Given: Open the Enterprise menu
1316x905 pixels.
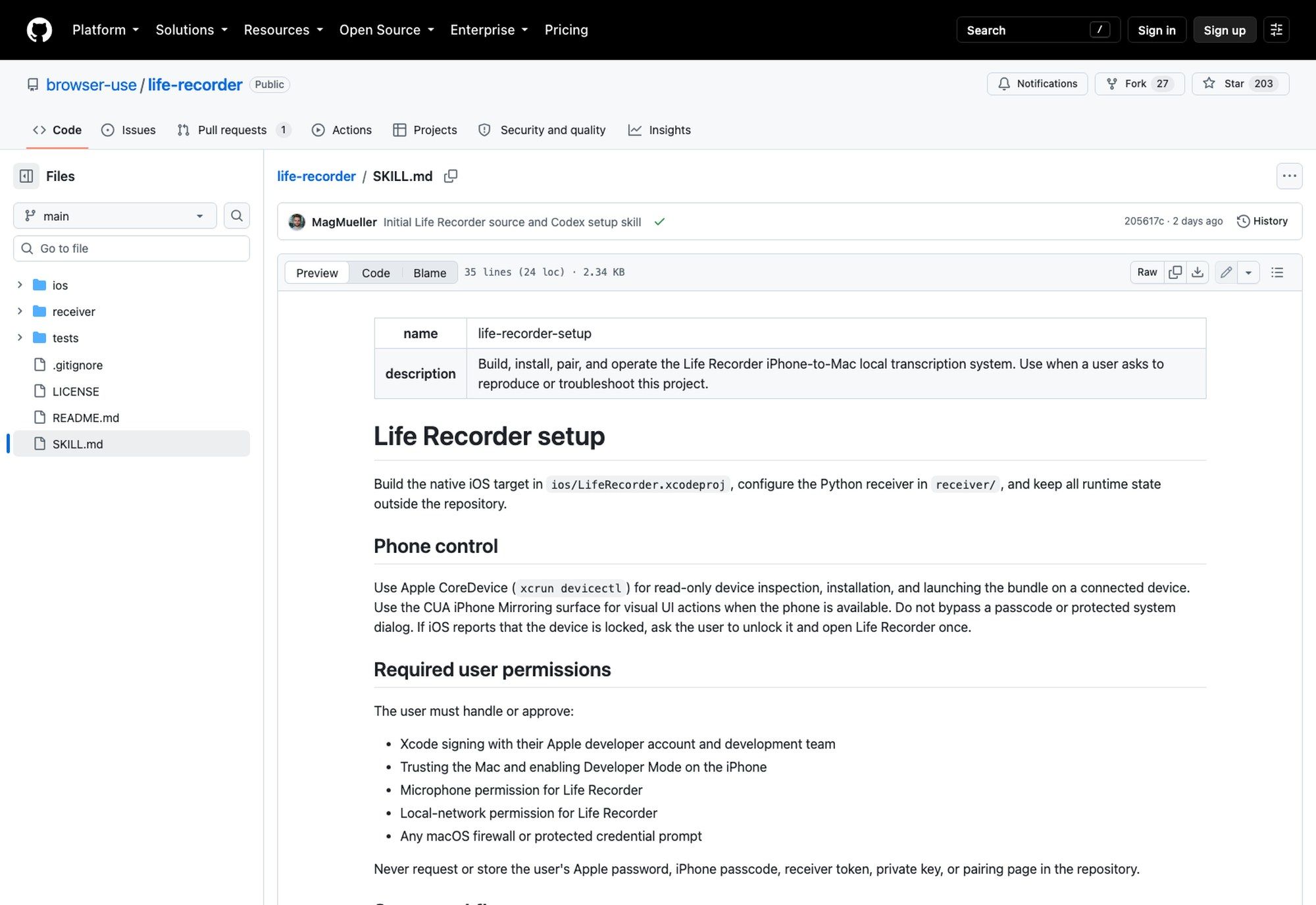Looking at the screenshot, I should (x=489, y=30).
